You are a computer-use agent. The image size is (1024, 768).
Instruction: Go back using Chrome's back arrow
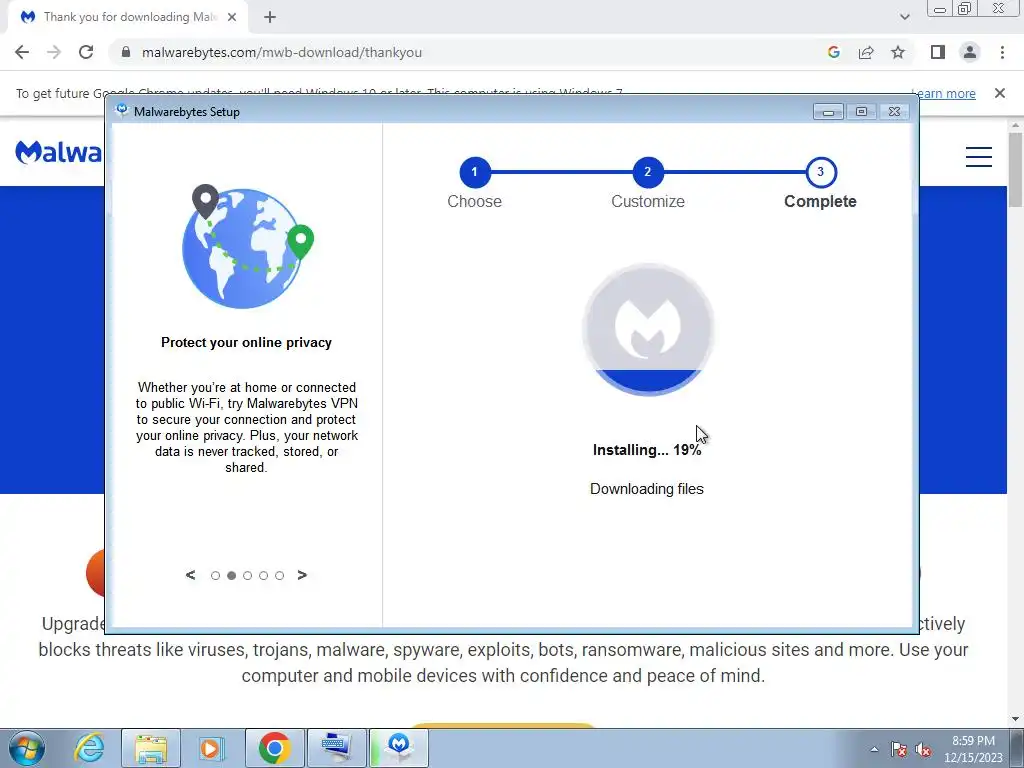22,52
